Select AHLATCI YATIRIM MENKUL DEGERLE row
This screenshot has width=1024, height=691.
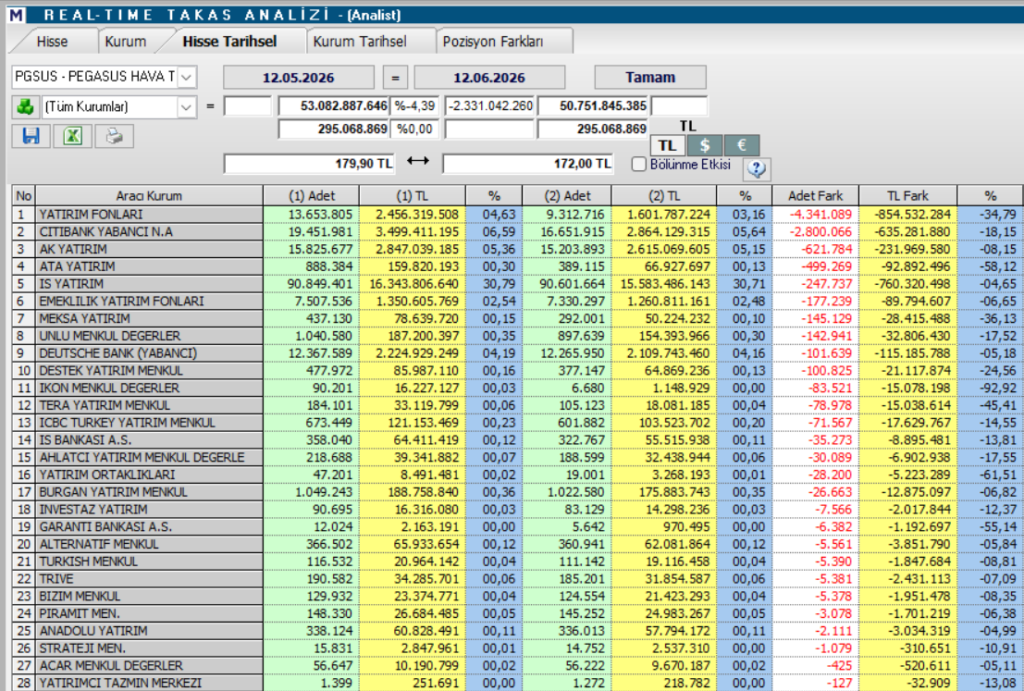[517, 457]
